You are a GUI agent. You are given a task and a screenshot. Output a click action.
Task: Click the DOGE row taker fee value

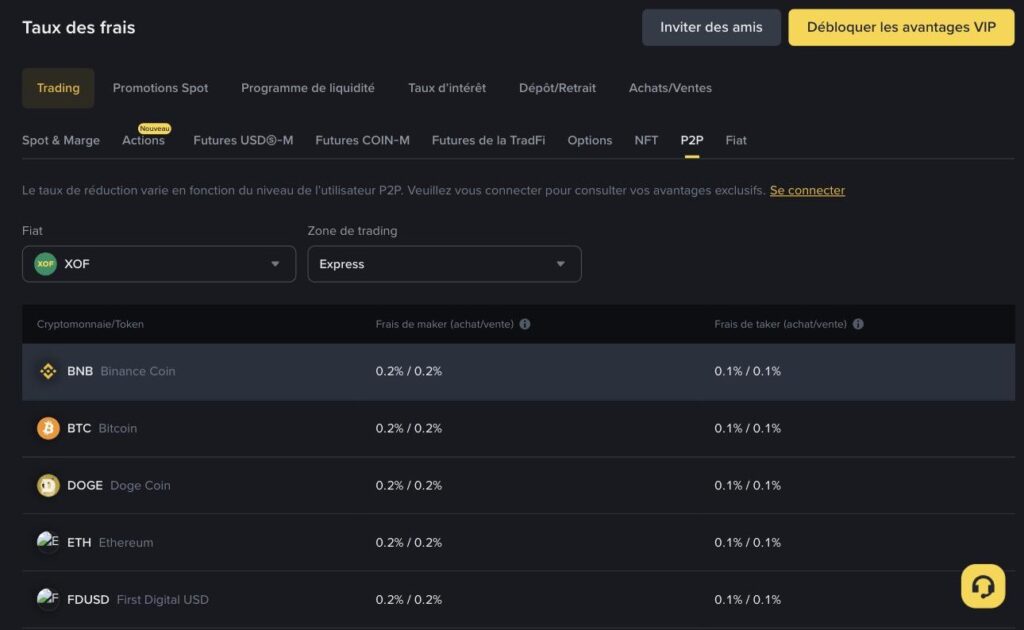tap(748, 485)
